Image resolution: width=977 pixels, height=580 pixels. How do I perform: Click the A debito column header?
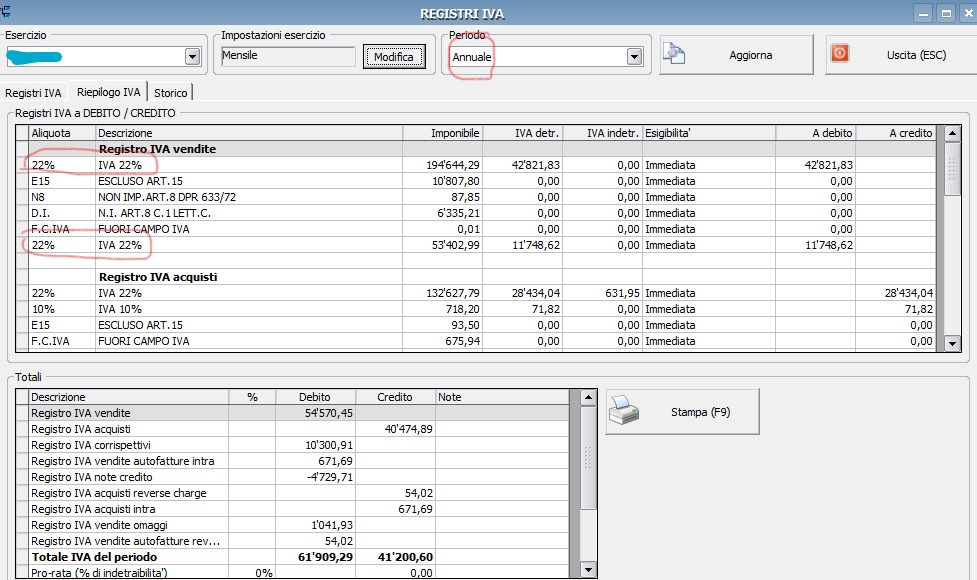coord(815,133)
